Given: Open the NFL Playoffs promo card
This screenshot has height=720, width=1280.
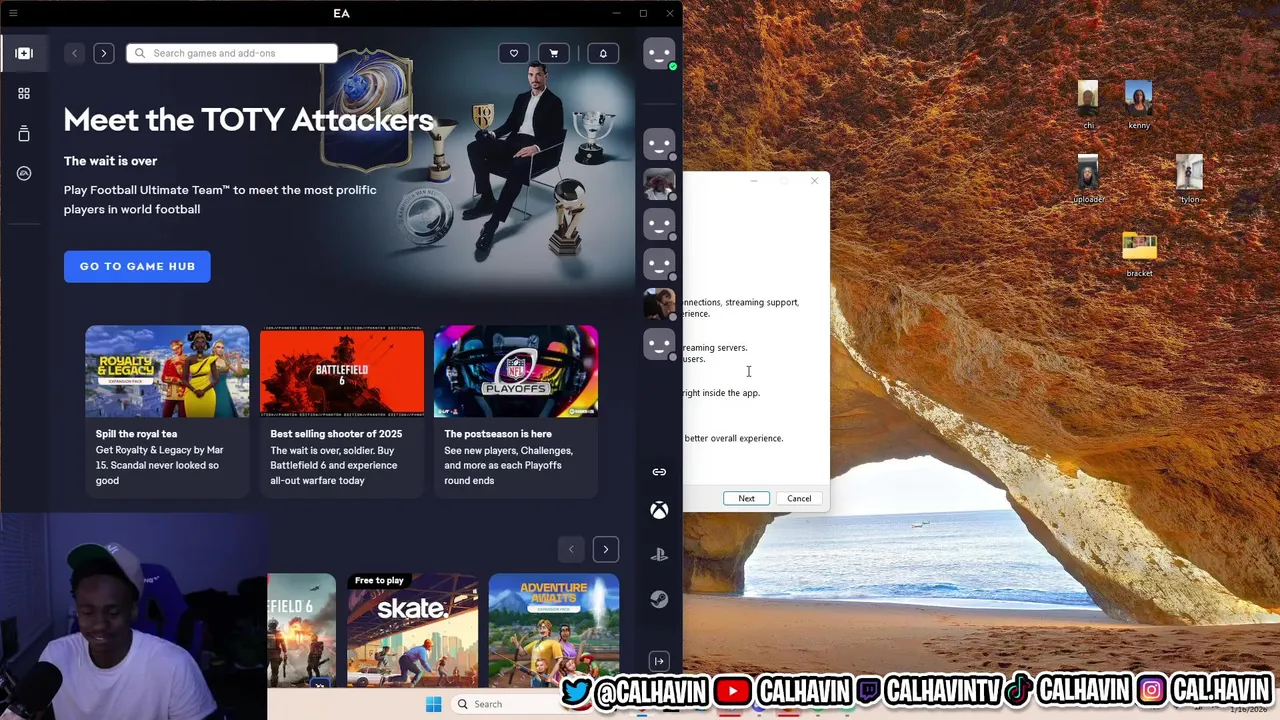Looking at the screenshot, I should tap(516, 412).
